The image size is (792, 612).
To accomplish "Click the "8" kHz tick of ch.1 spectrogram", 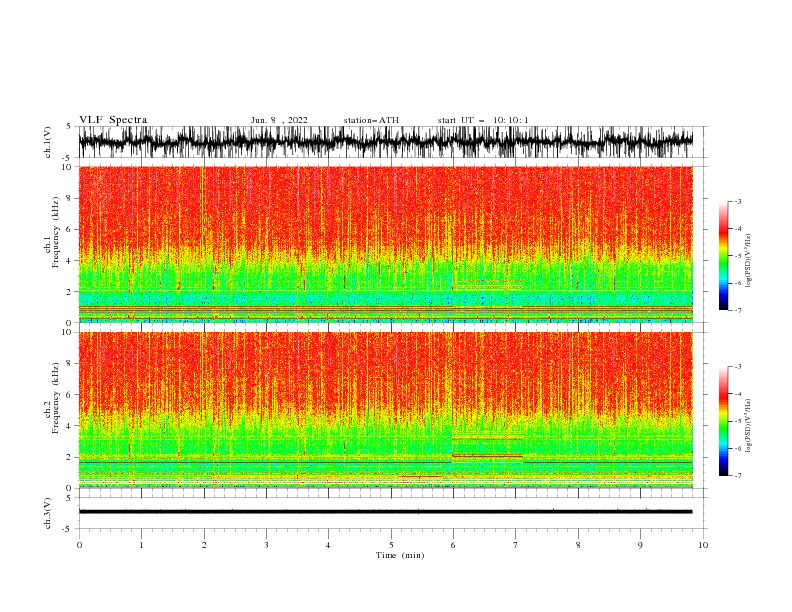I will tap(69, 198).
